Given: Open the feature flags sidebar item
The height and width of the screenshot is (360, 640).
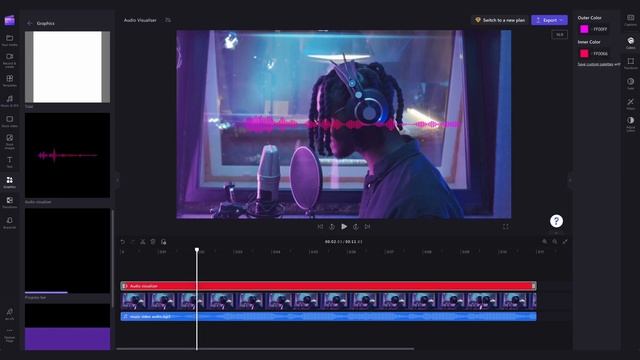Looking at the screenshot, I should coord(9,336).
